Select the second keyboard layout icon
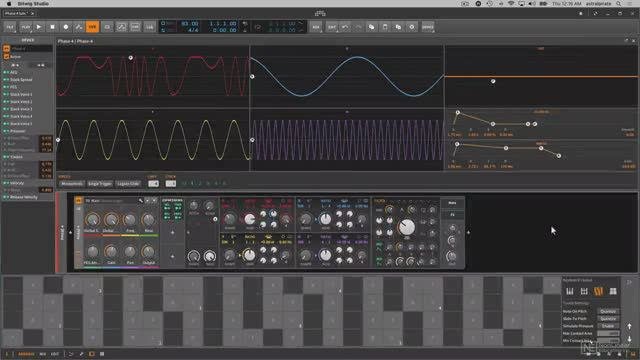This screenshot has height=360, width=640. click(584, 291)
